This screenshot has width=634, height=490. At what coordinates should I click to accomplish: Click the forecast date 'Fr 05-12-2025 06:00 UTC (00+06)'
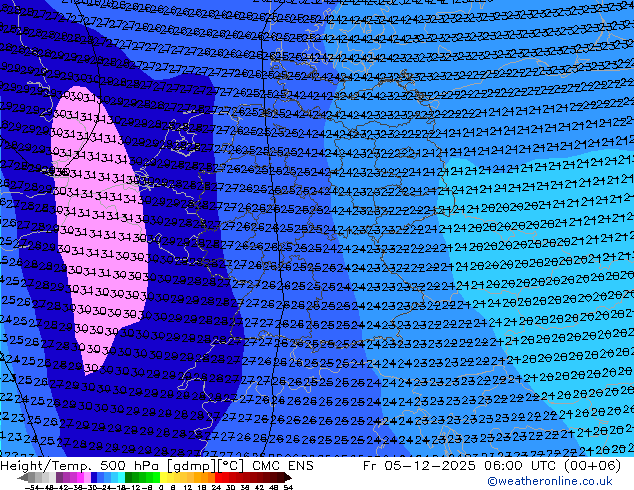pyautogui.click(x=492, y=466)
